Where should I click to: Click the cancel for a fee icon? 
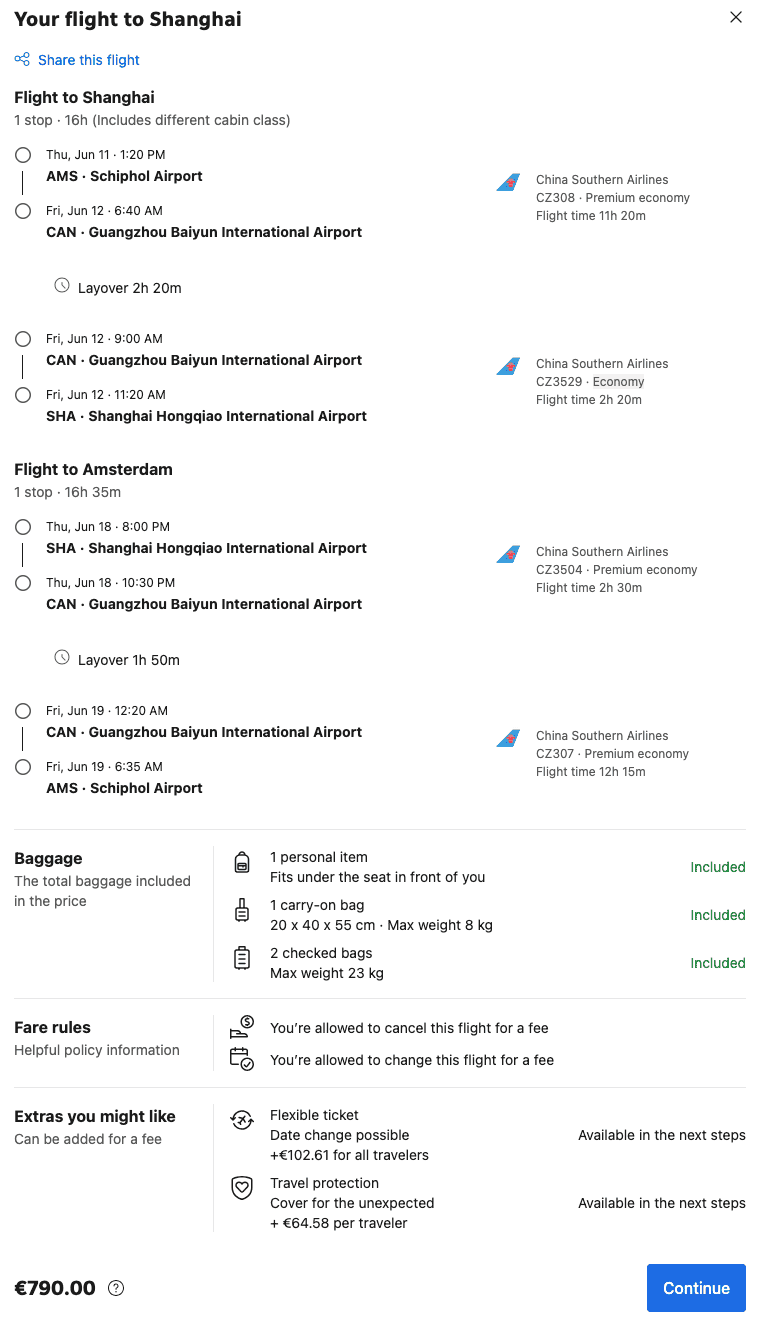coord(242,1027)
